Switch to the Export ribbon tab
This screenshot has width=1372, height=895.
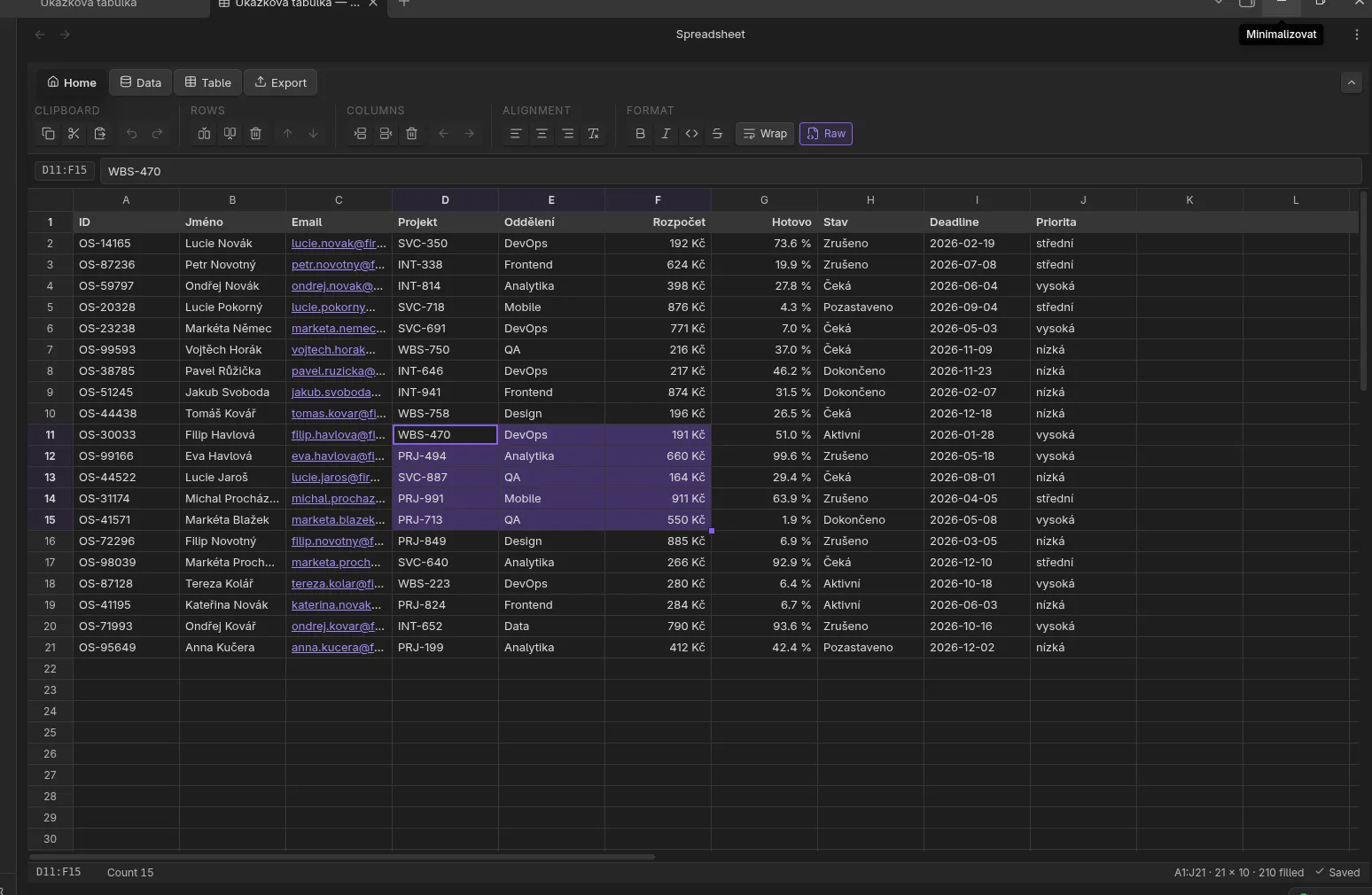(x=280, y=82)
